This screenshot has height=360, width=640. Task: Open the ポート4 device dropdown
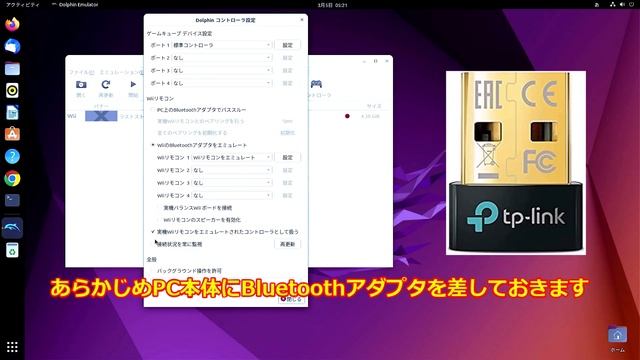pyautogui.click(x=222, y=83)
